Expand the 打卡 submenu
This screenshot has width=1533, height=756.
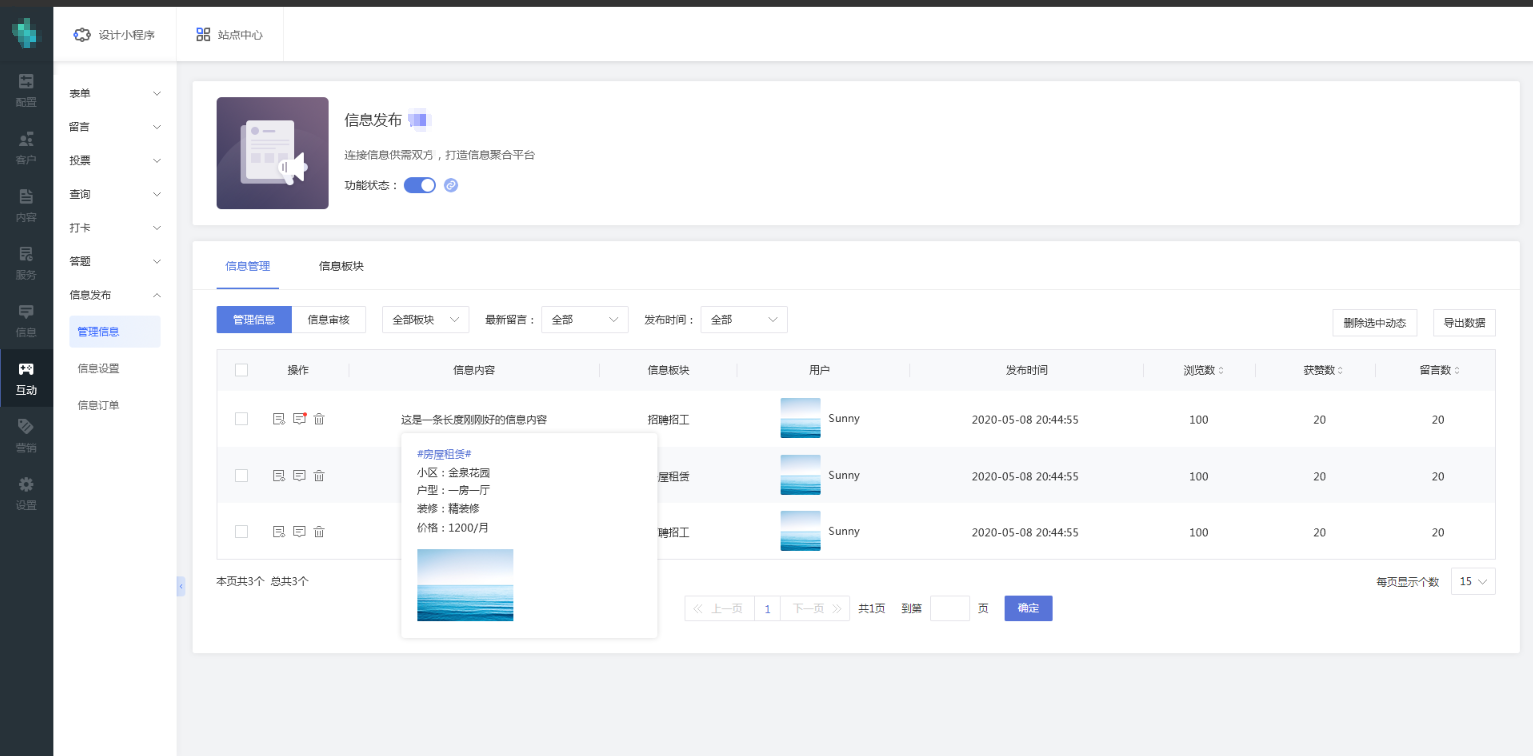(x=115, y=228)
